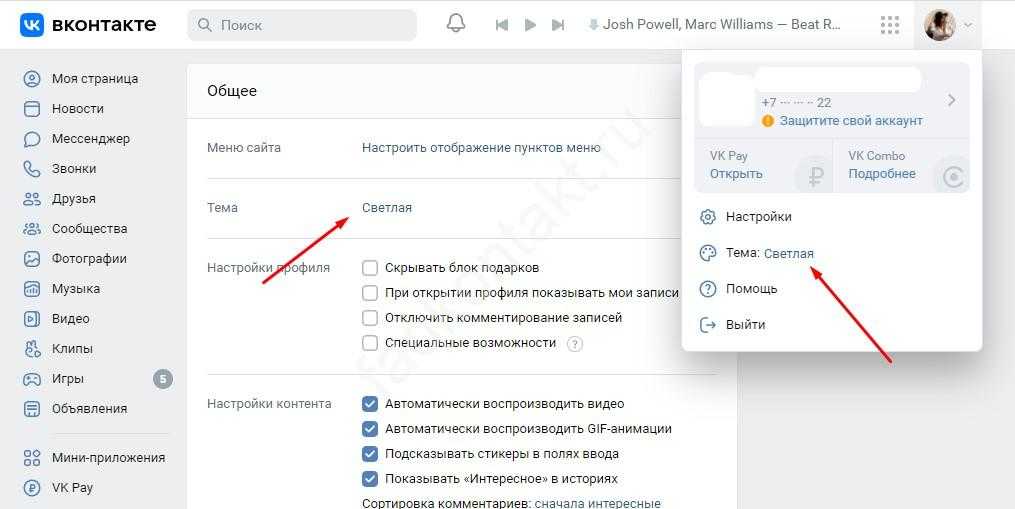Choose Выйти in the profile menu
This screenshot has height=509, width=1015.
click(745, 325)
